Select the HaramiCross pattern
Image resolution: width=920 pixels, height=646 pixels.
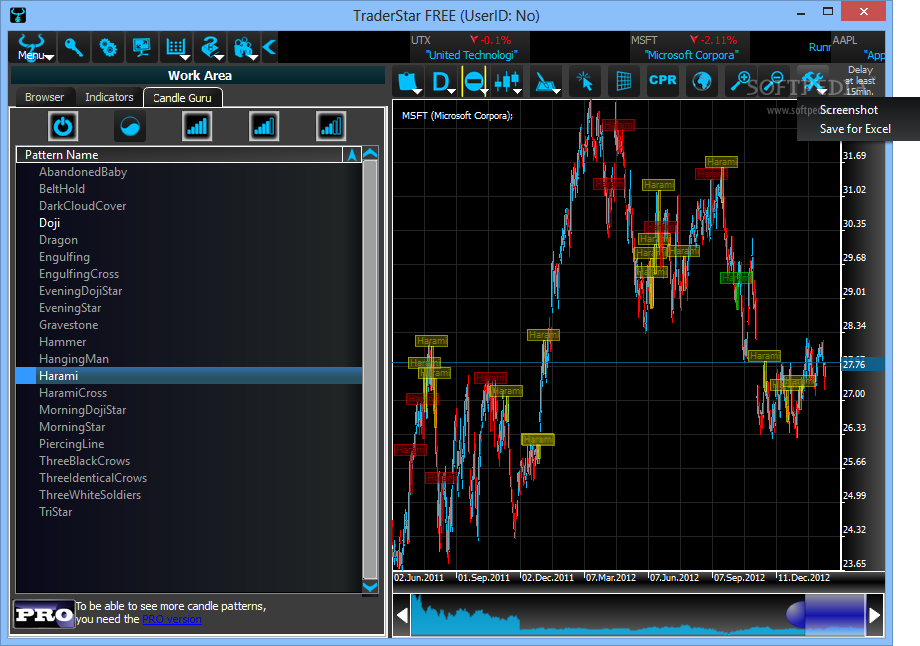[189, 393]
